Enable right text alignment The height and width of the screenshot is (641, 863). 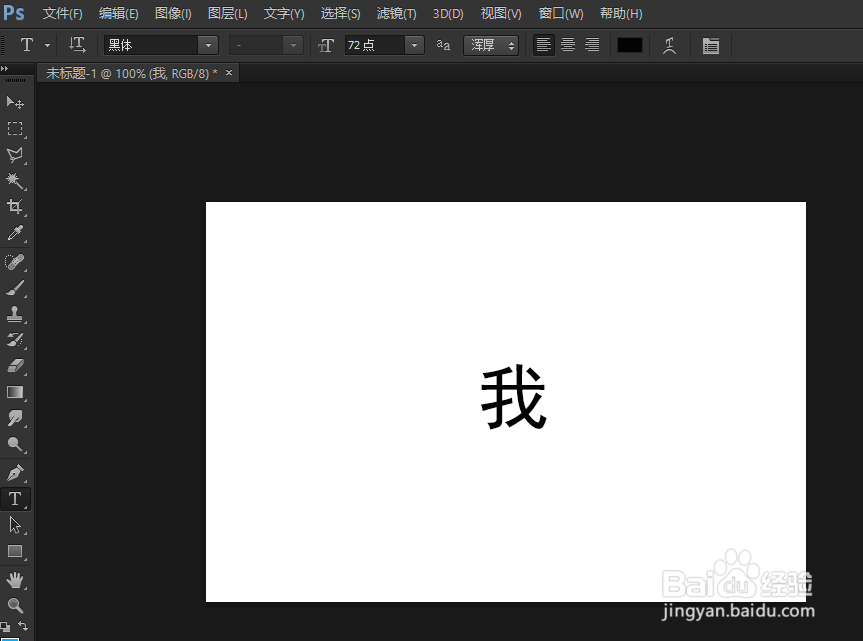[591, 45]
